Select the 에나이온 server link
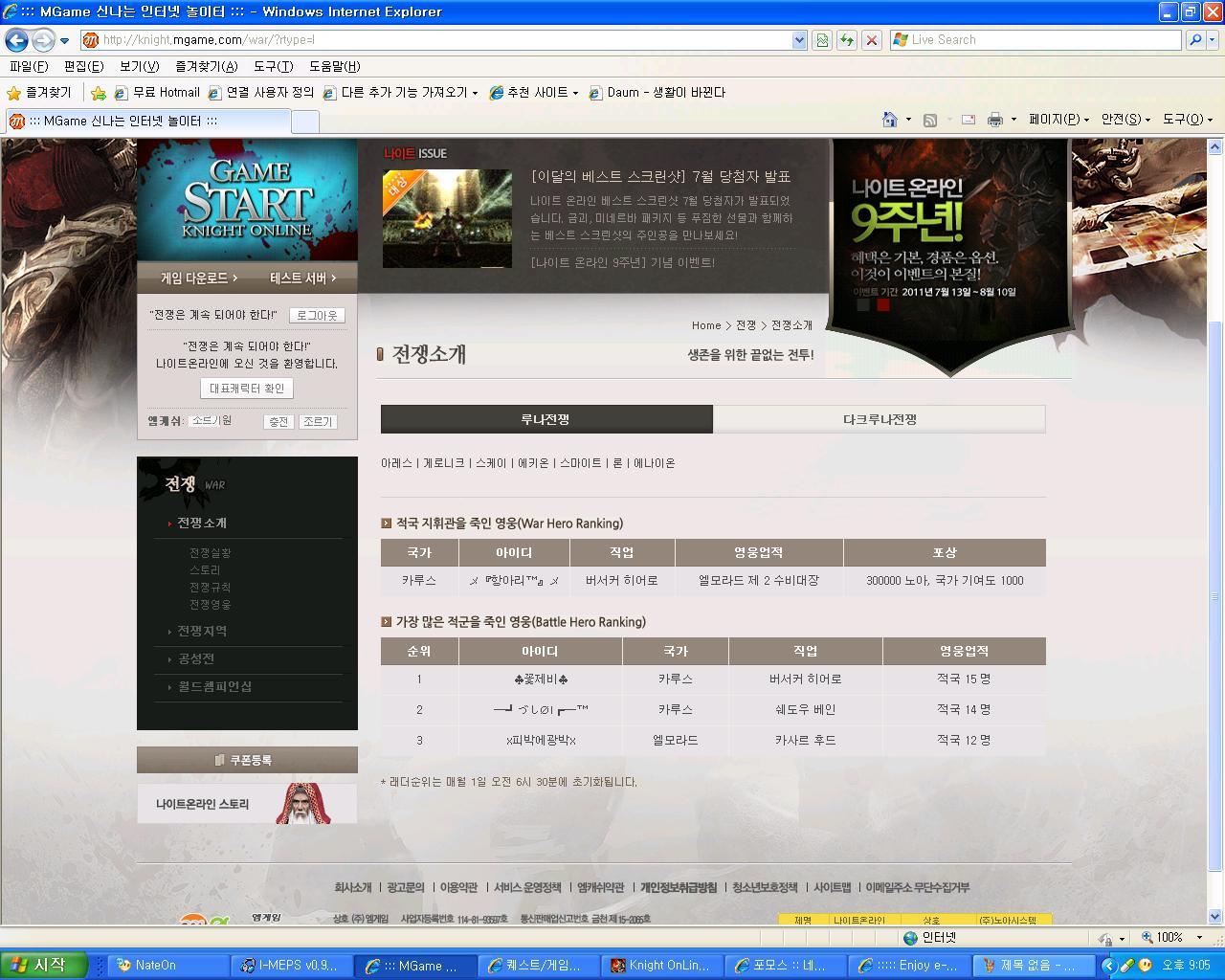 (x=655, y=463)
